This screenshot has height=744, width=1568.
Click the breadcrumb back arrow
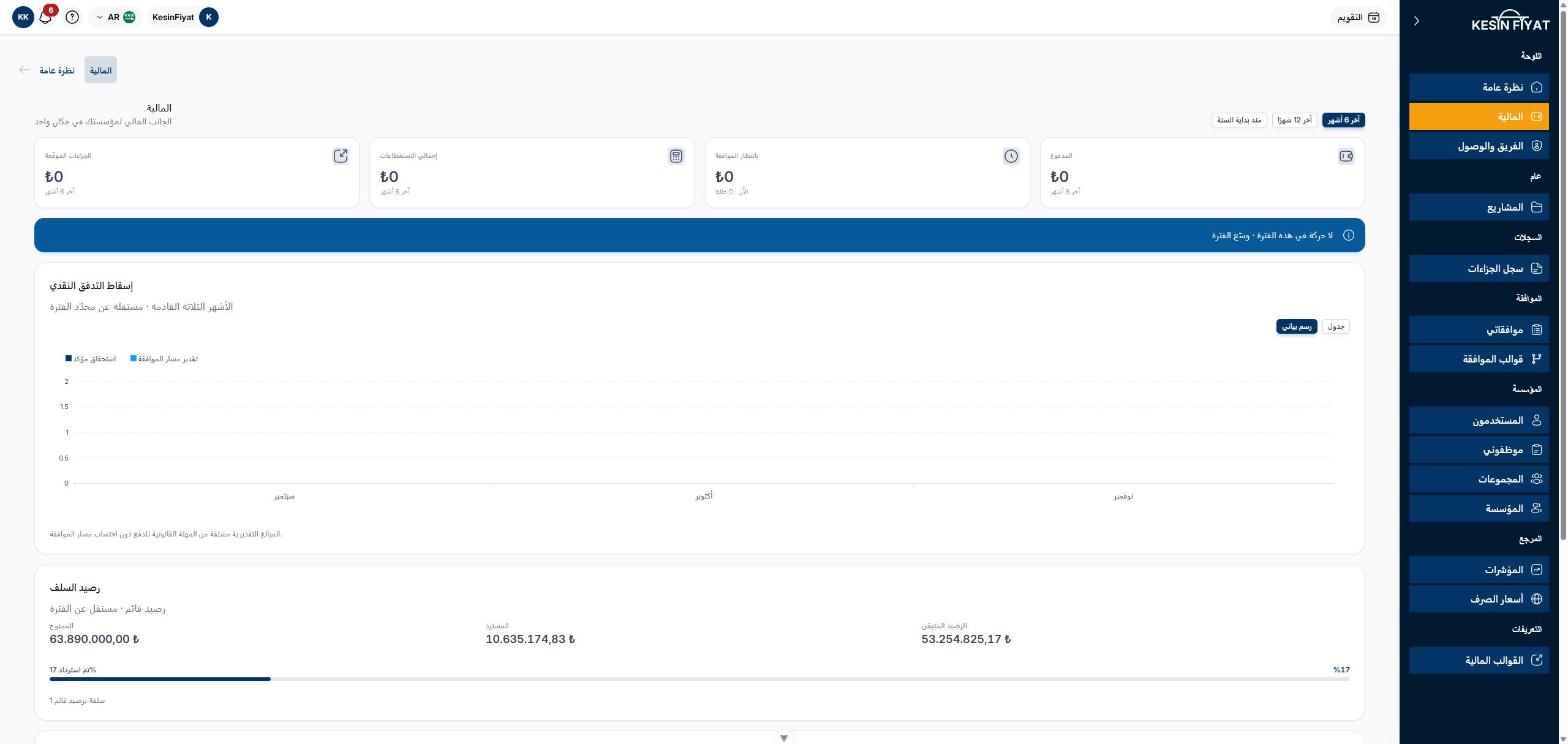tap(25, 70)
